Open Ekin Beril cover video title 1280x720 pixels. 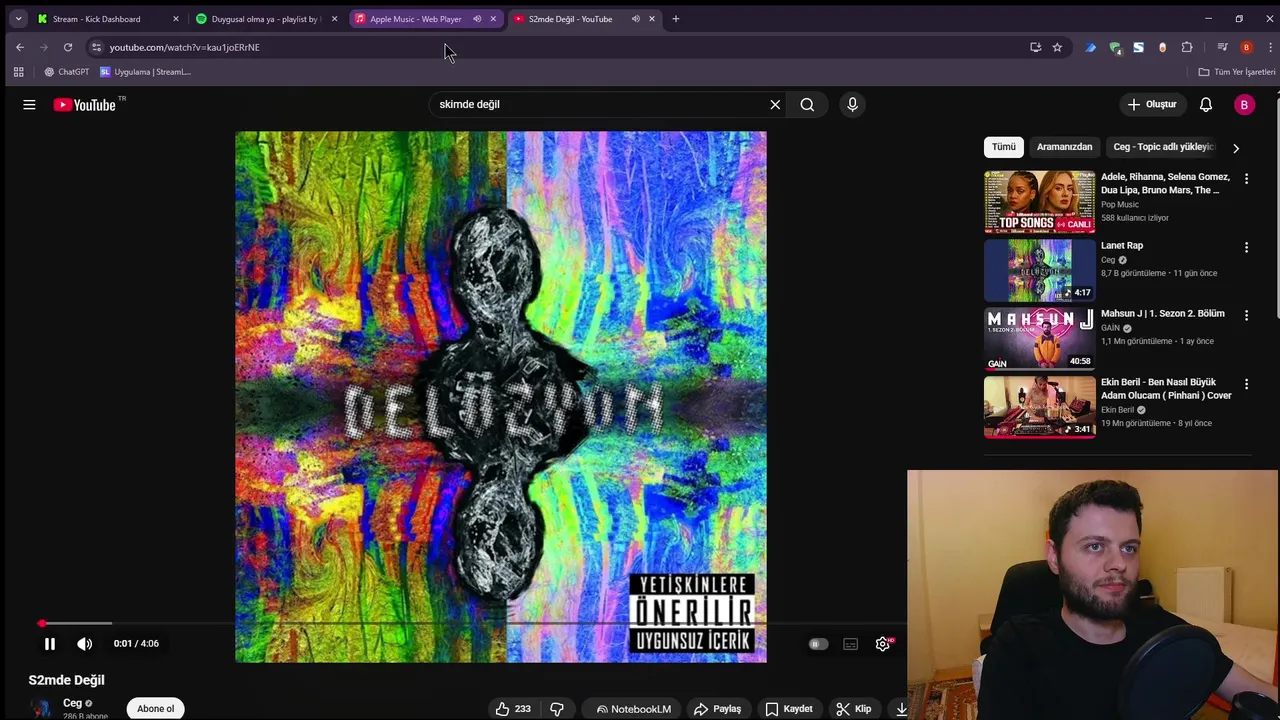pos(1166,389)
